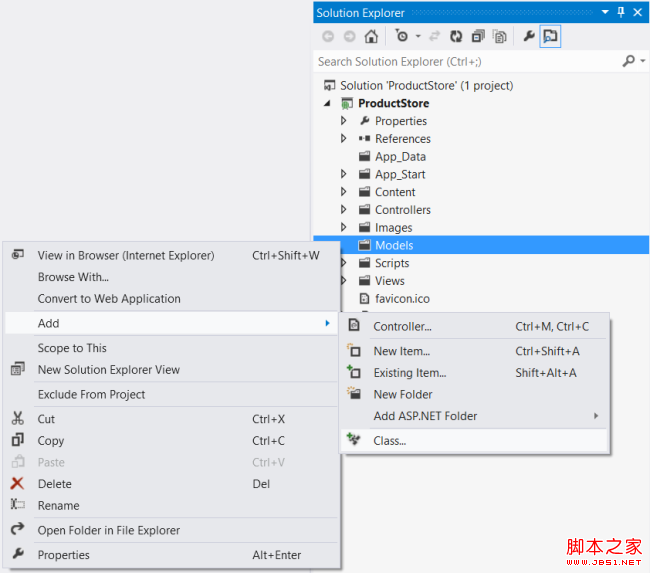Select favicon.ico in the project tree

tap(402, 299)
